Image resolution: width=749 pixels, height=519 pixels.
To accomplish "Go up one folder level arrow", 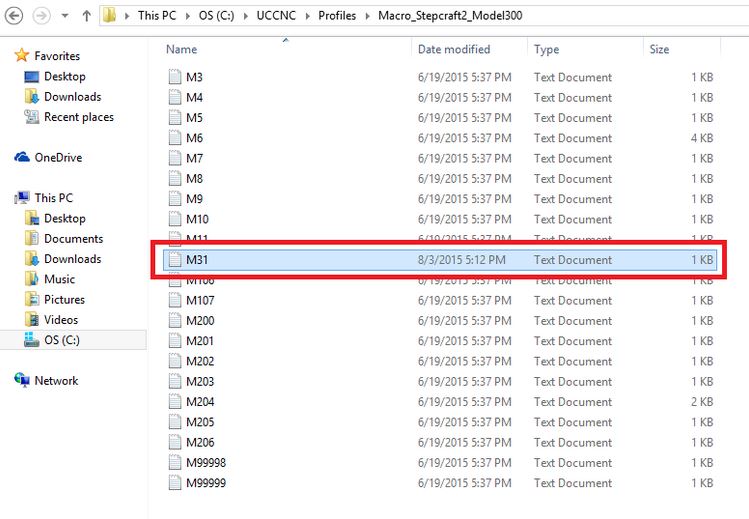I will pyautogui.click(x=87, y=16).
